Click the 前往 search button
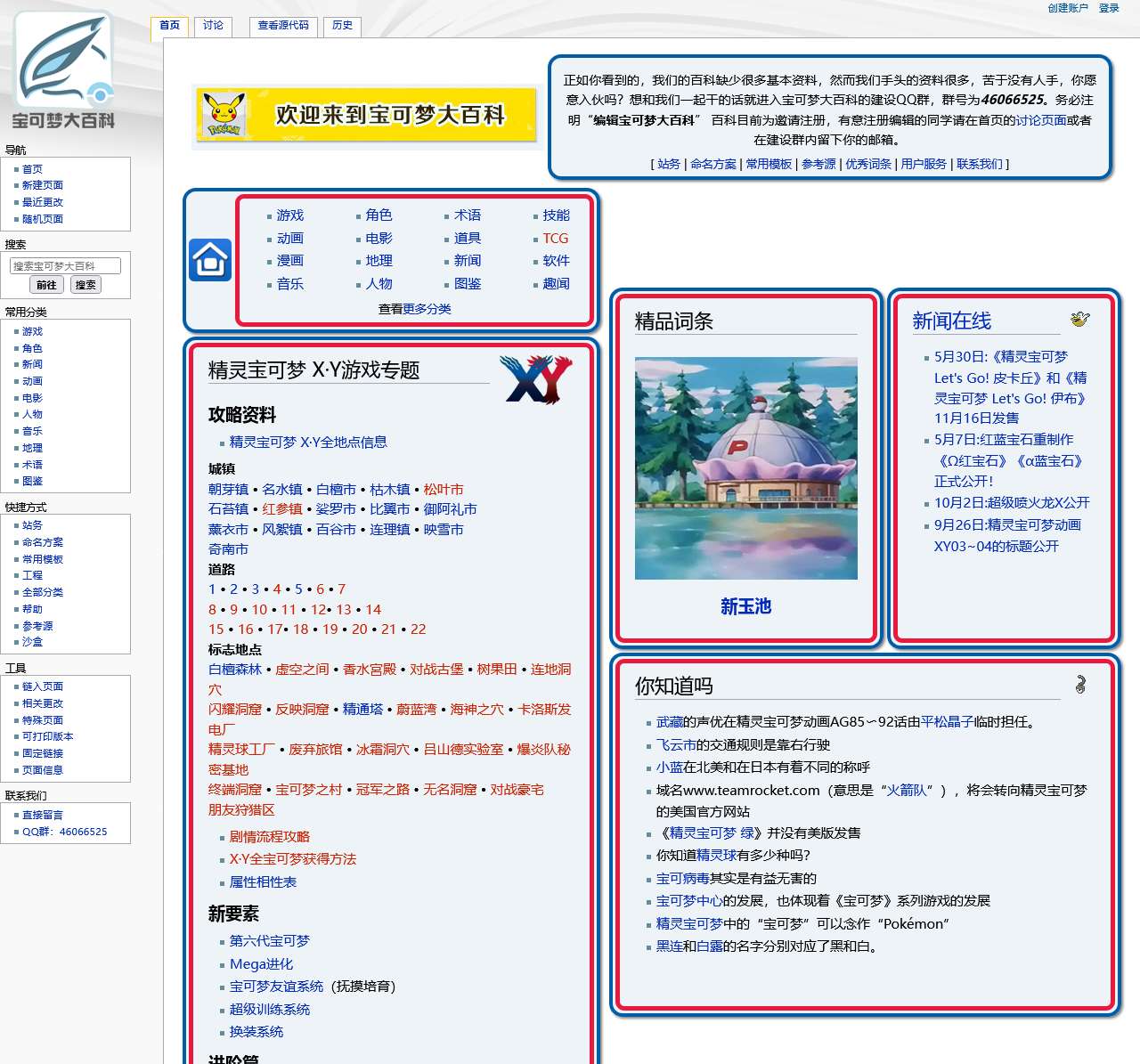Screen dimensions: 1140x1064 tap(47, 285)
